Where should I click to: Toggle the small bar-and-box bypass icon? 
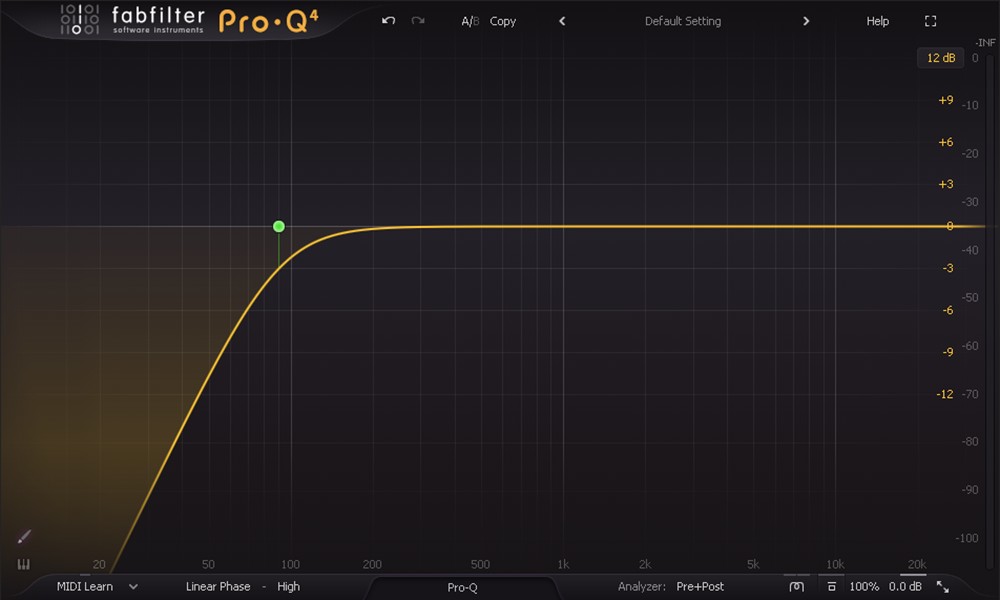[x=832, y=587]
